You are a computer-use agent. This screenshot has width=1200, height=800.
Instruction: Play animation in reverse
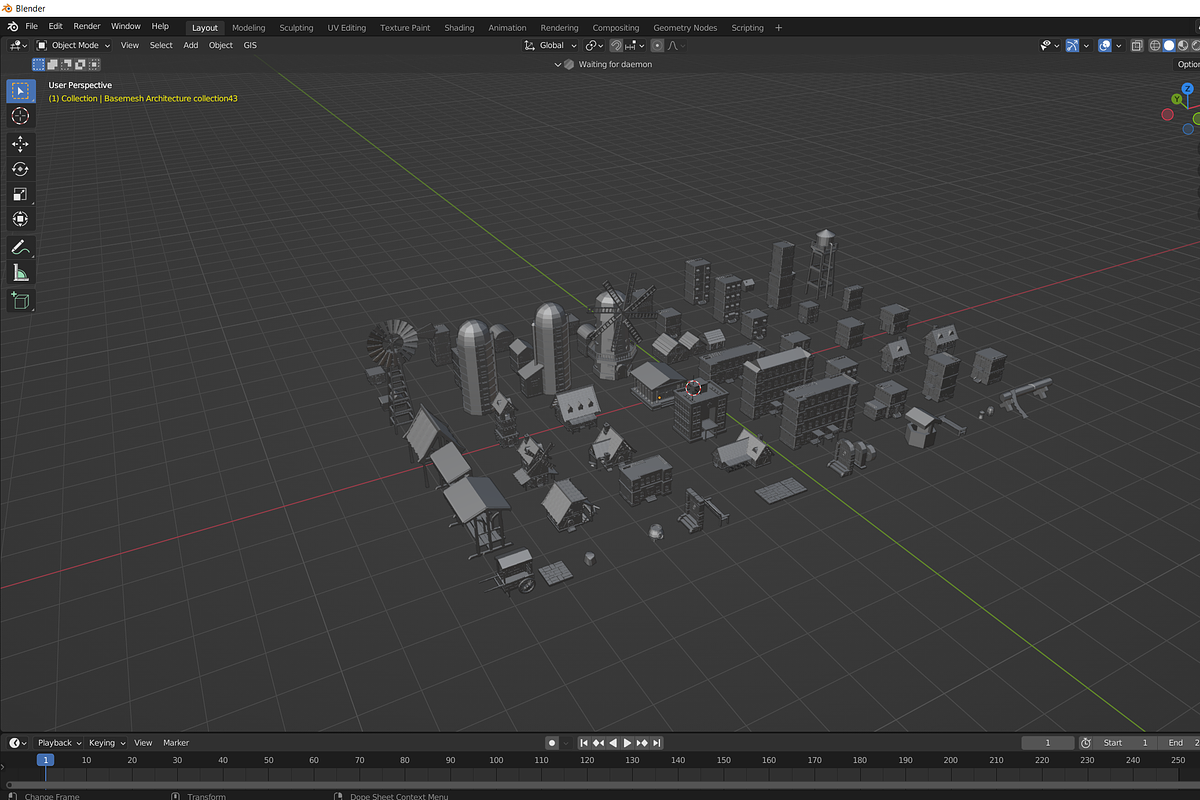coord(613,743)
